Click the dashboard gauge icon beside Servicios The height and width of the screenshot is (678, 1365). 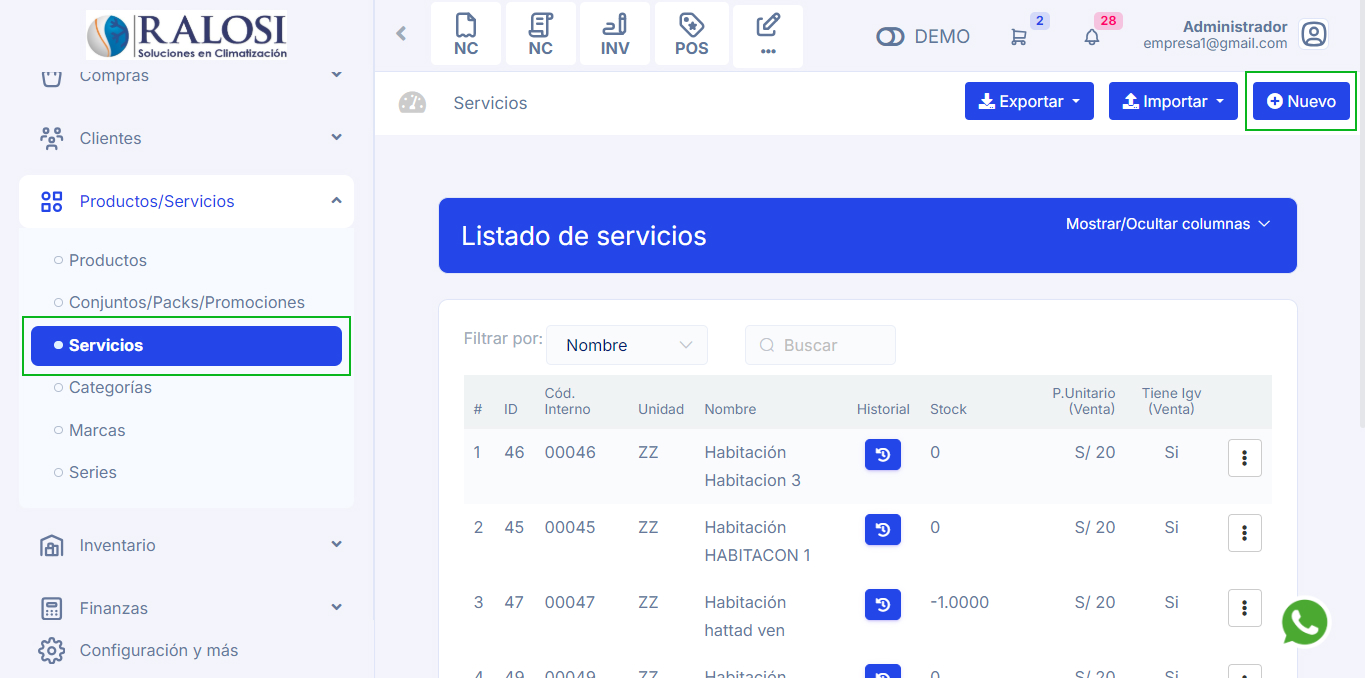pyautogui.click(x=412, y=103)
